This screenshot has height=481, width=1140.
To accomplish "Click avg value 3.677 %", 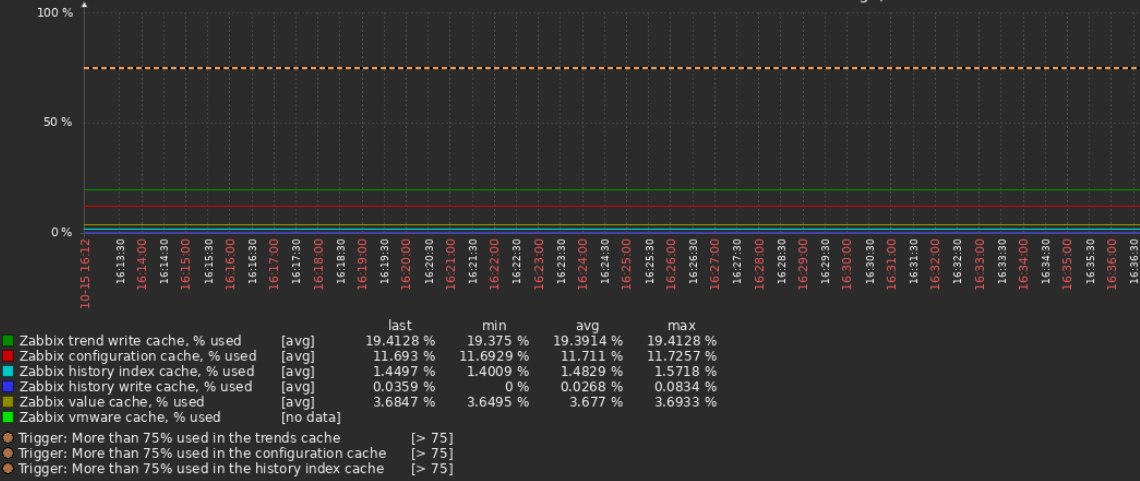I will 596,402.
